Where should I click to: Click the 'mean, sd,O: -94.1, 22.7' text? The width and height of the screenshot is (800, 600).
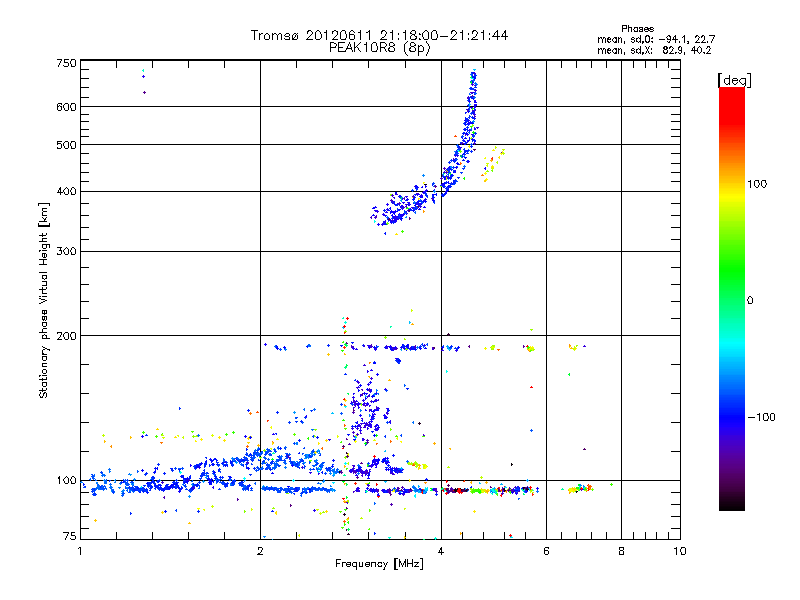[x=655, y=39]
